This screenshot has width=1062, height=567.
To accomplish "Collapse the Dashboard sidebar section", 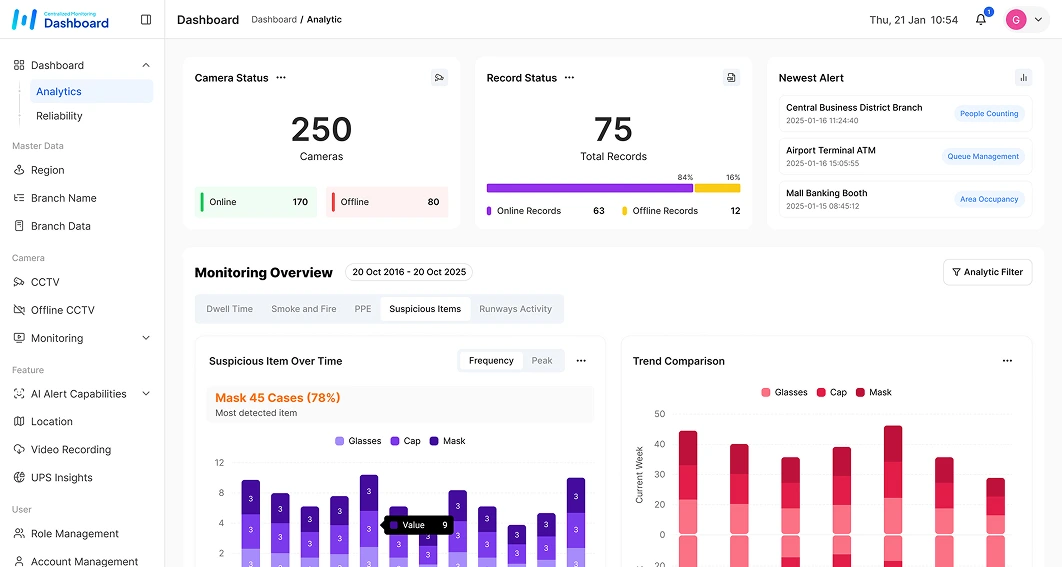I will tap(146, 66).
